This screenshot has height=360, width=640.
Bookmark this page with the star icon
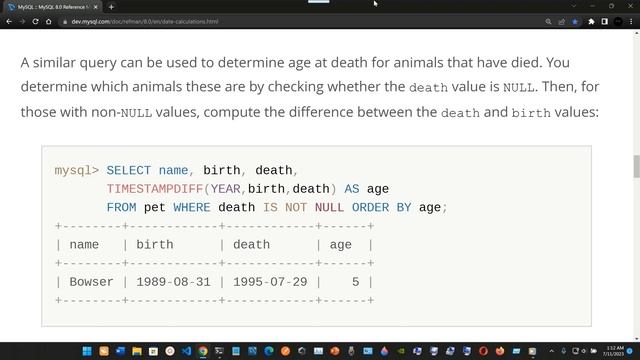[575, 22]
